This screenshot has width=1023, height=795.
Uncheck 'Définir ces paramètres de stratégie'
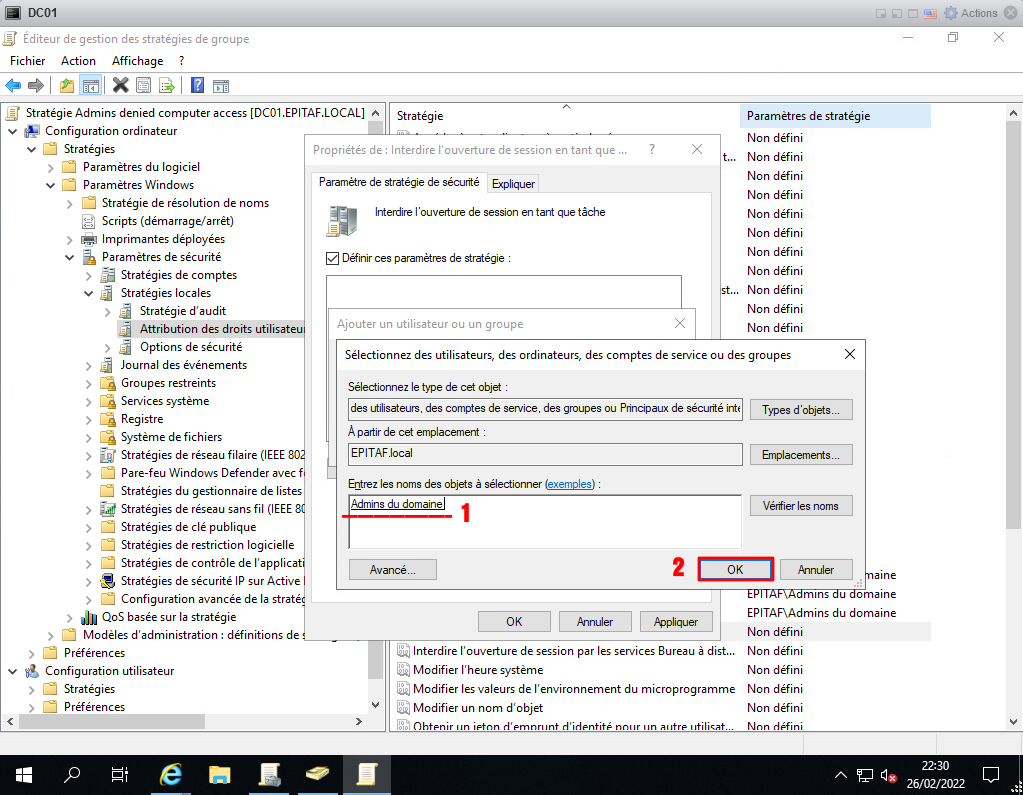tap(333, 258)
